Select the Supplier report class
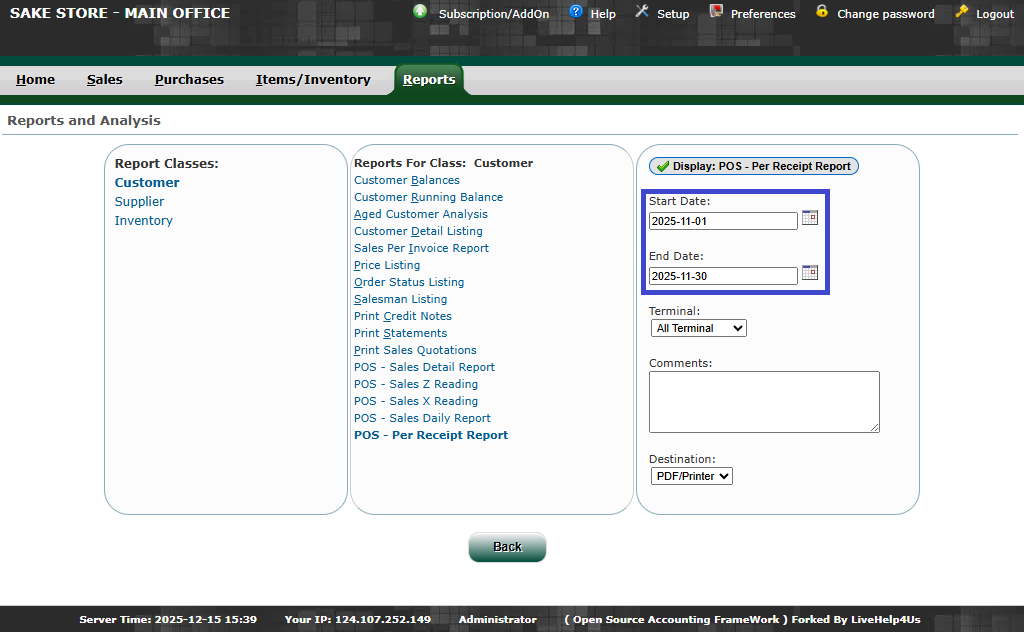 coord(139,202)
